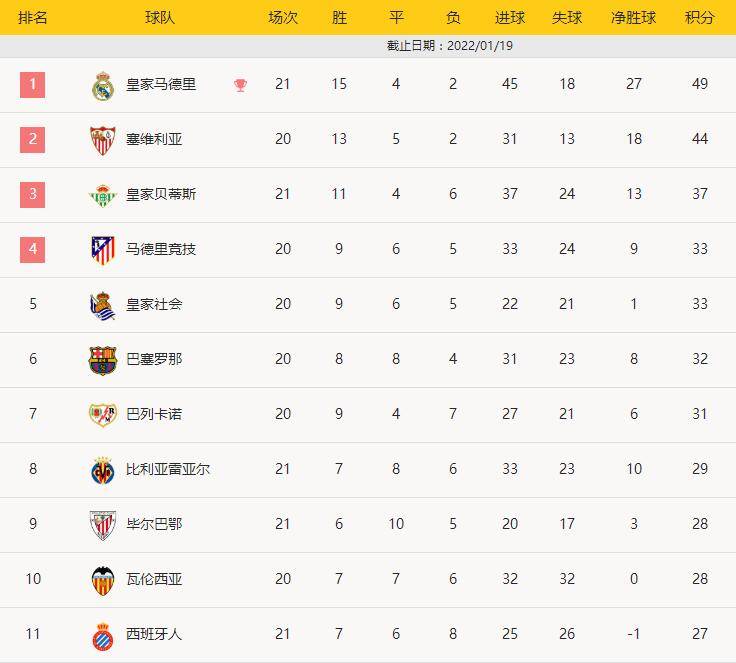Click the red rank 1 badge
This screenshot has width=736, height=663.
point(32,84)
